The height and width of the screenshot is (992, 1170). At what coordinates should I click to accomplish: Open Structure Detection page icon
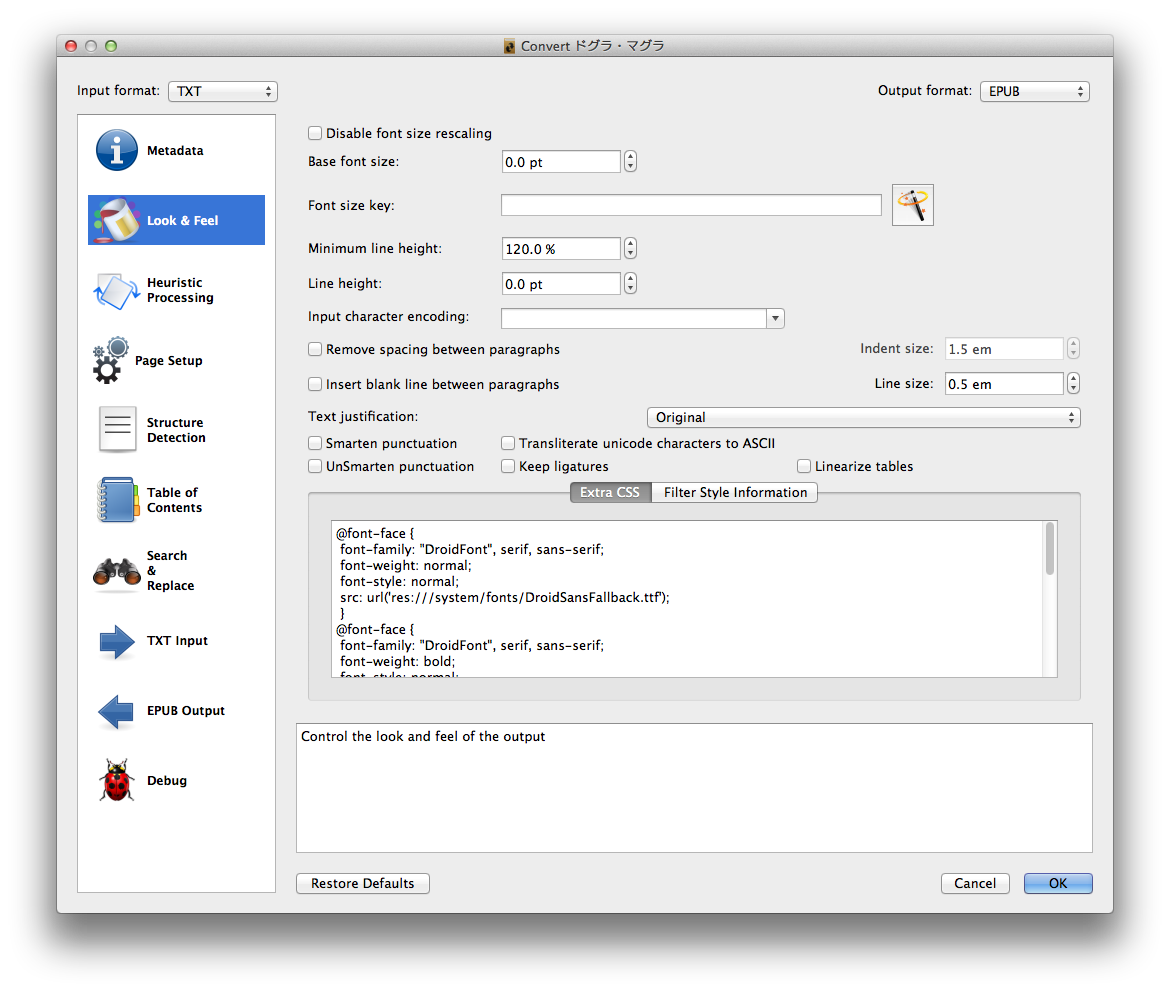point(117,429)
